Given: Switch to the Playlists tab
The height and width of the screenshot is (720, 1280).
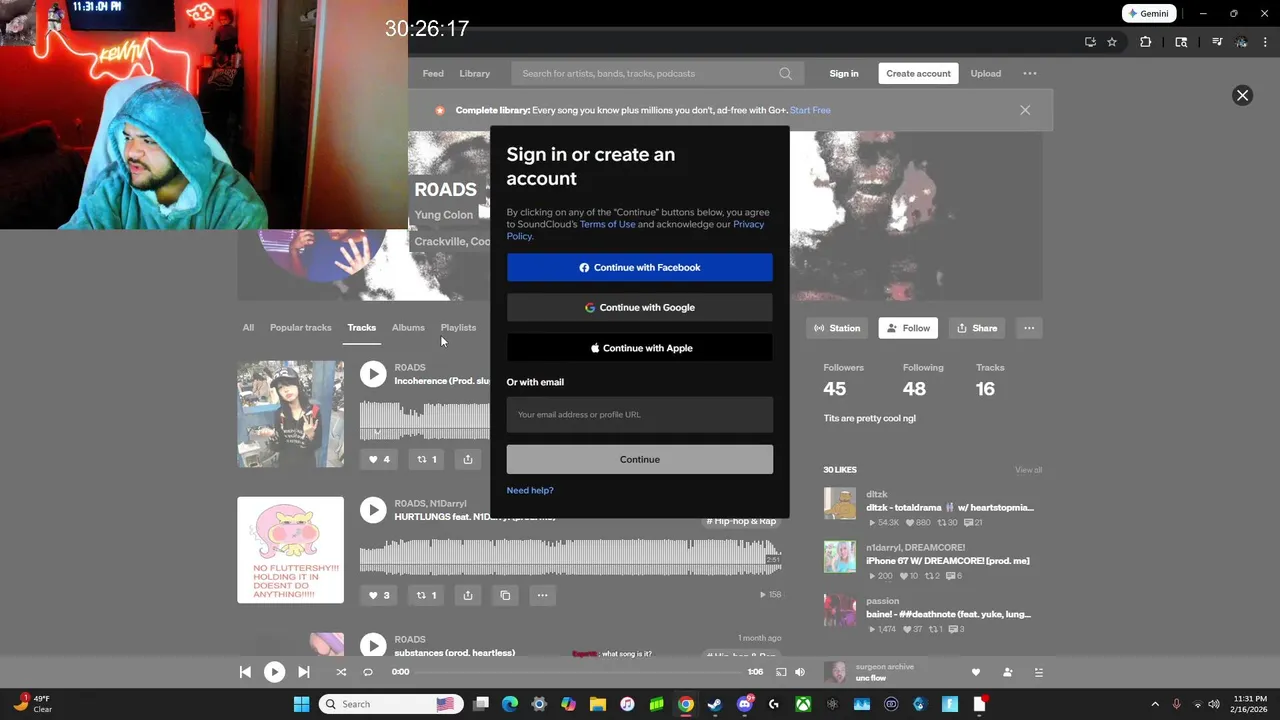Looking at the screenshot, I should click(x=458, y=327).
